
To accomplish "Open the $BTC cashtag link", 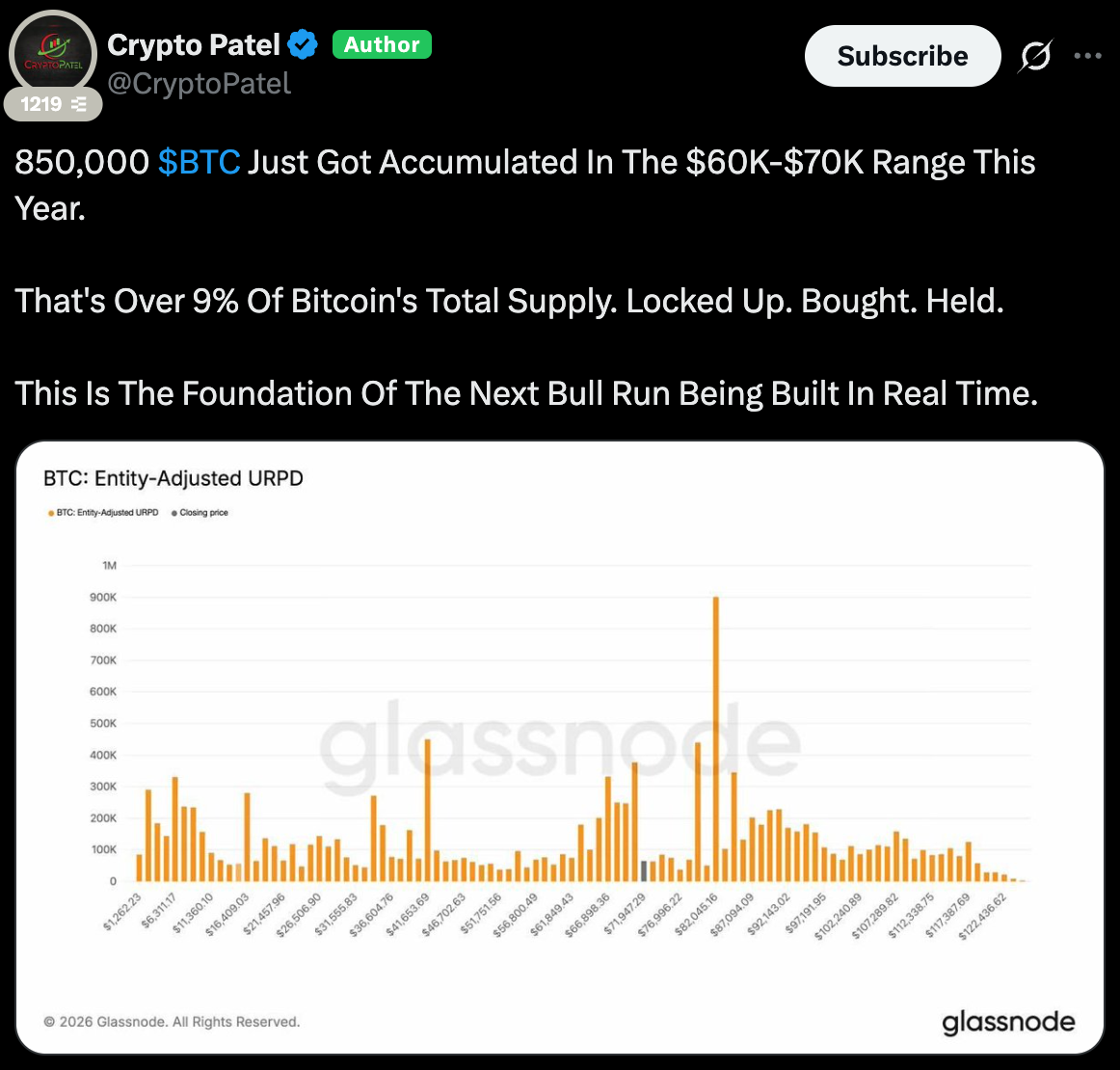I will tap(200, 162).
